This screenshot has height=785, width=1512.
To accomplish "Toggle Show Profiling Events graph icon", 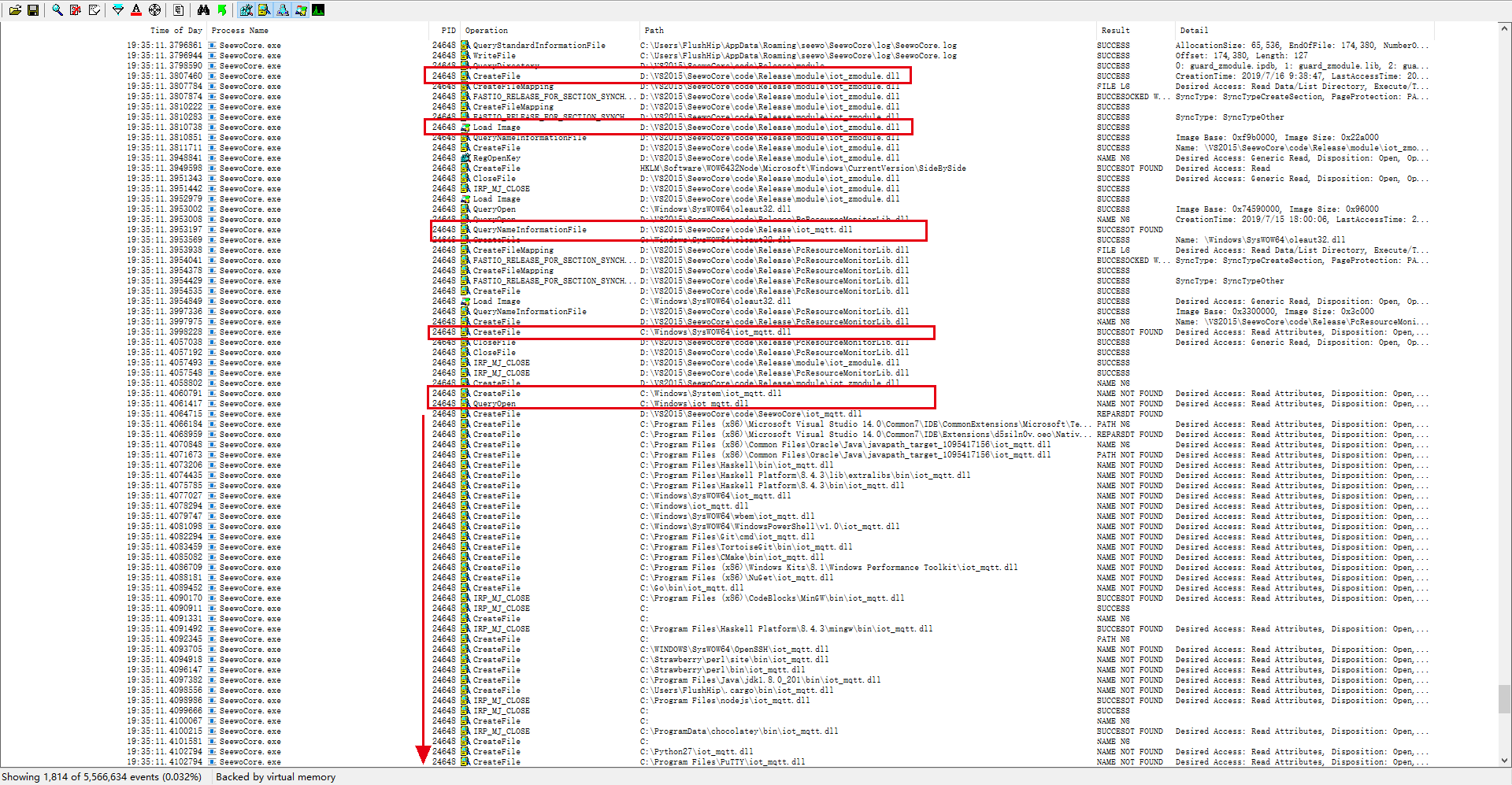I will 319,10.
